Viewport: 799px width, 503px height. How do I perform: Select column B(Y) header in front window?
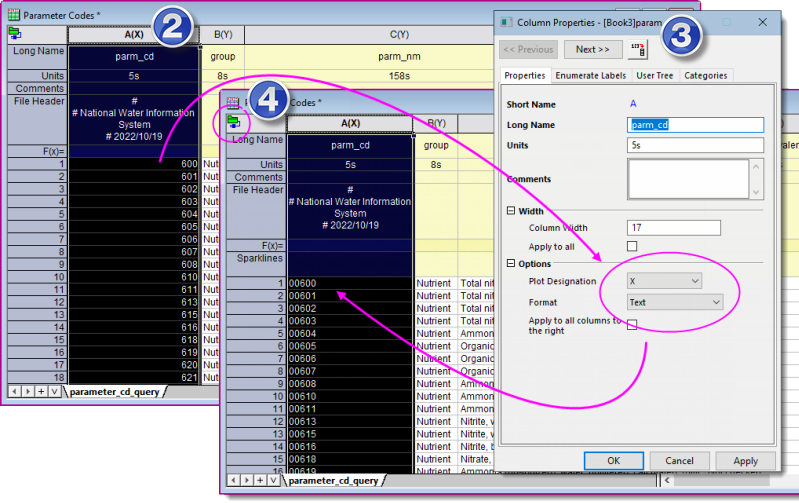pyautogui.click(x=436, y=123)
